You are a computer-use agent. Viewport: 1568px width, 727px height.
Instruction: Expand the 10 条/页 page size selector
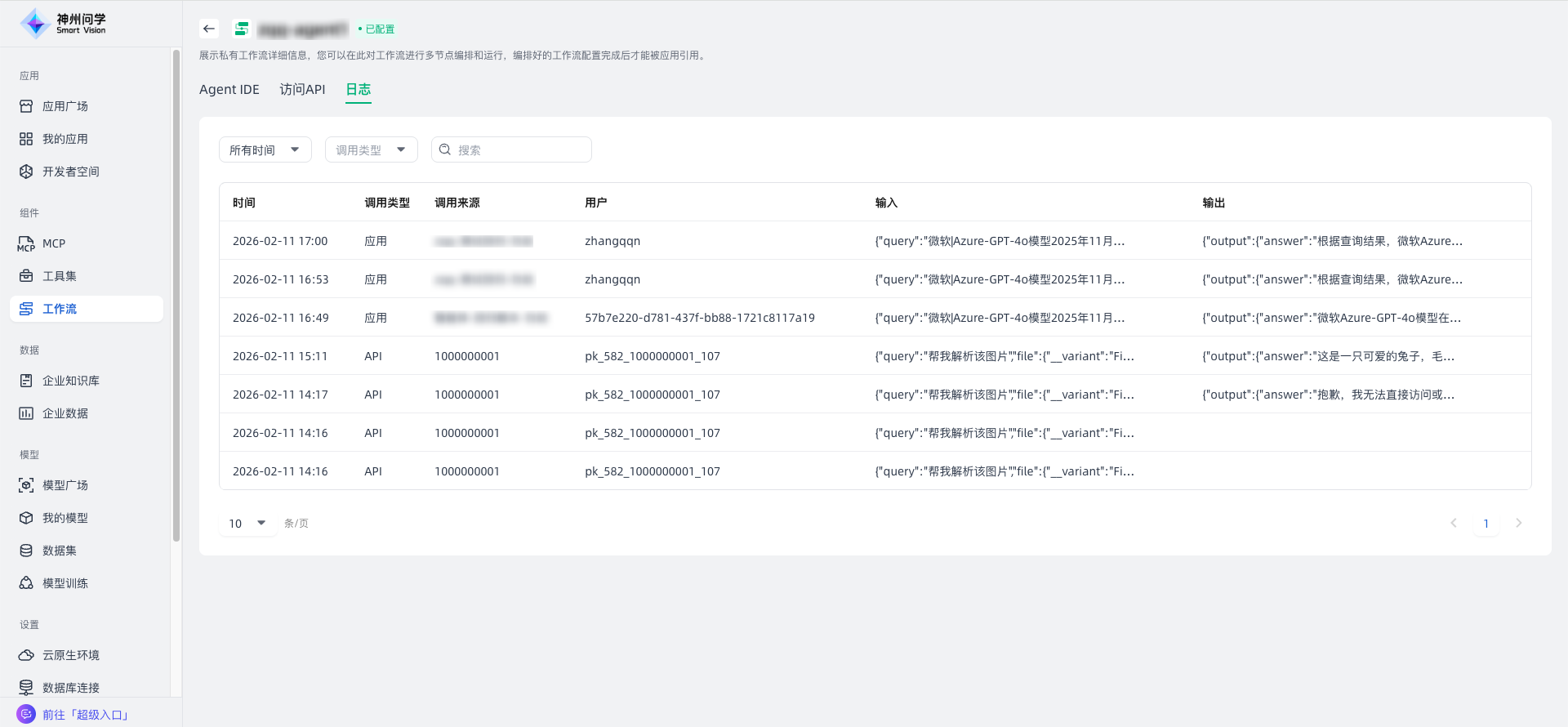[x=247, y=523]
